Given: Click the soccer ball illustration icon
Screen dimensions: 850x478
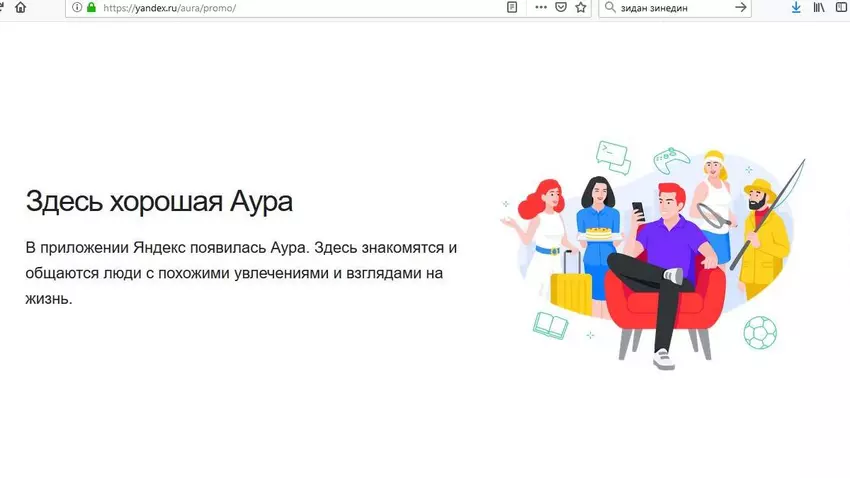Looking at the screenshot, I should [x=760, y=331].
